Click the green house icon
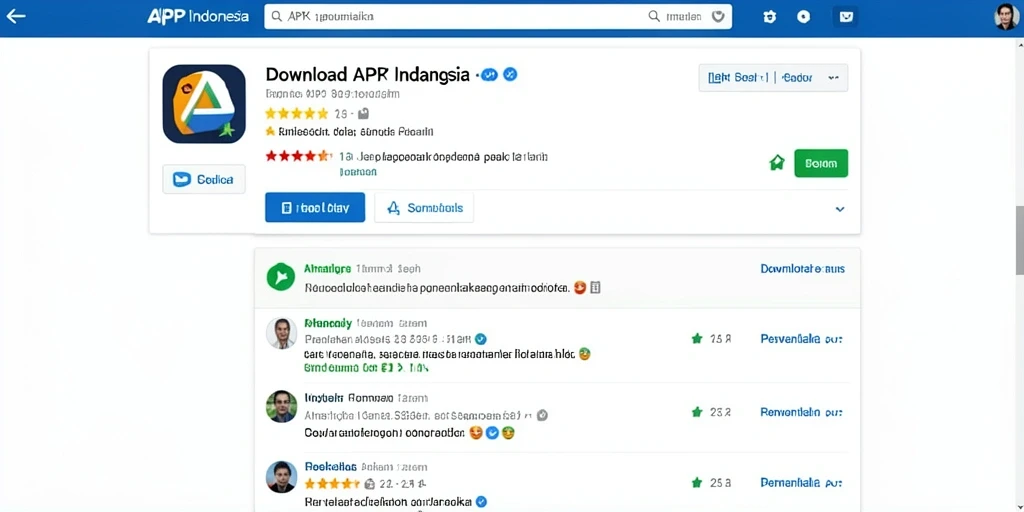The height and width of the screenshot is (512, 1024). (777, 163)
